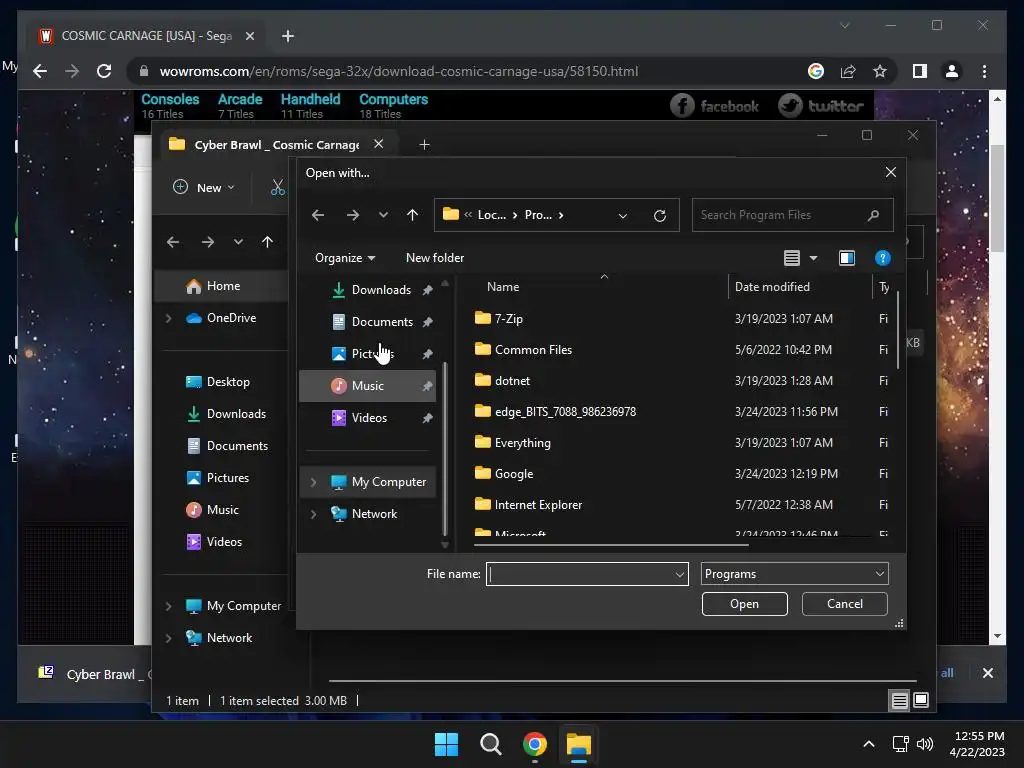Image resolution: width=1024 pixels, height=768 pixels.
Task: Toggle the preview pane button
Action: point(847,258)
